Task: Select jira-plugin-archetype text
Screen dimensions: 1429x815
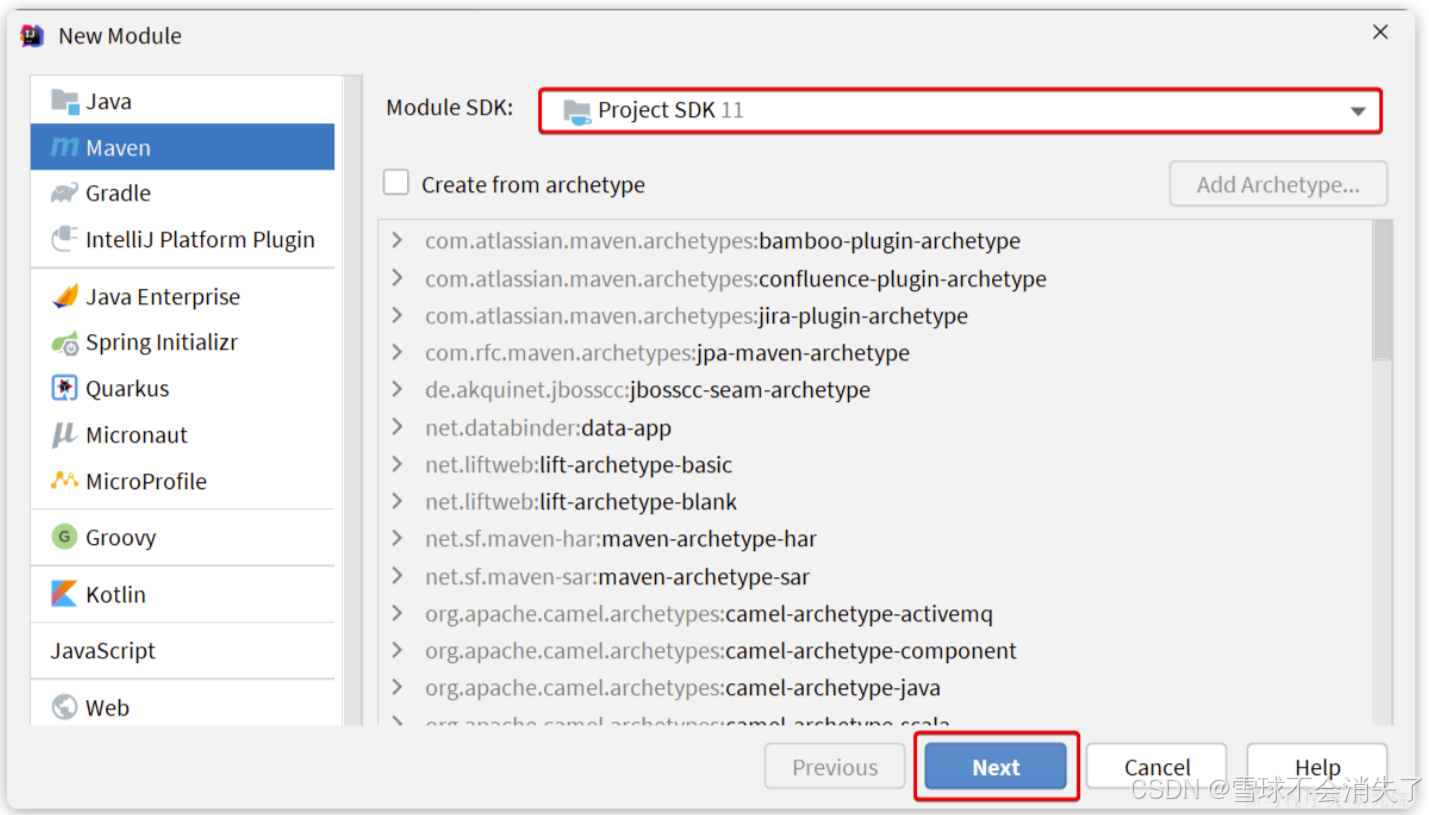Action: pyautogui.click(x=863, y=316)
